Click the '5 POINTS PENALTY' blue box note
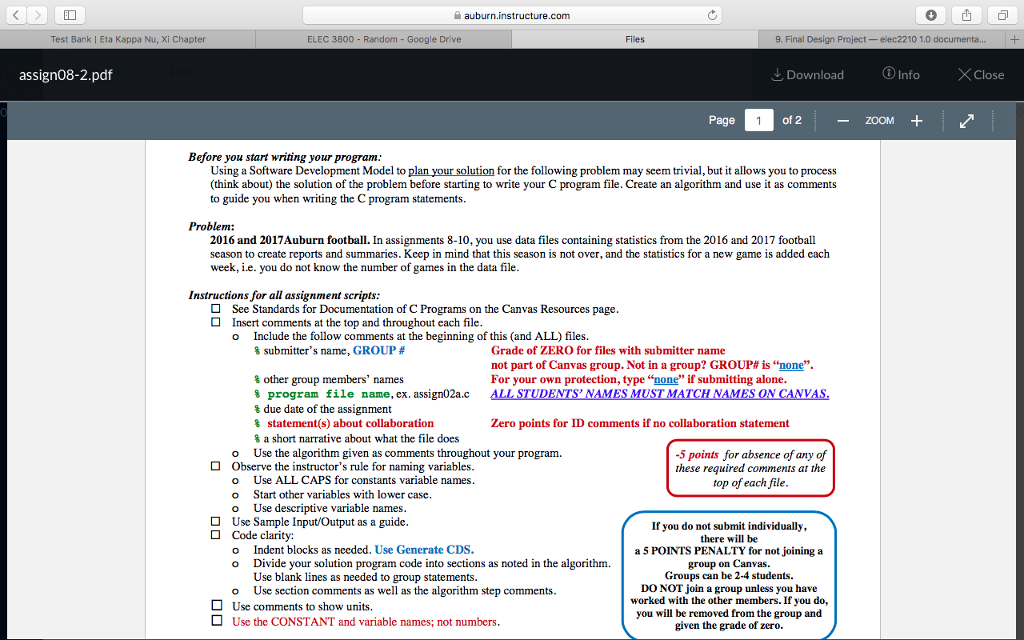The width and height of the screenshot is (1024, 640). (729, 575)
